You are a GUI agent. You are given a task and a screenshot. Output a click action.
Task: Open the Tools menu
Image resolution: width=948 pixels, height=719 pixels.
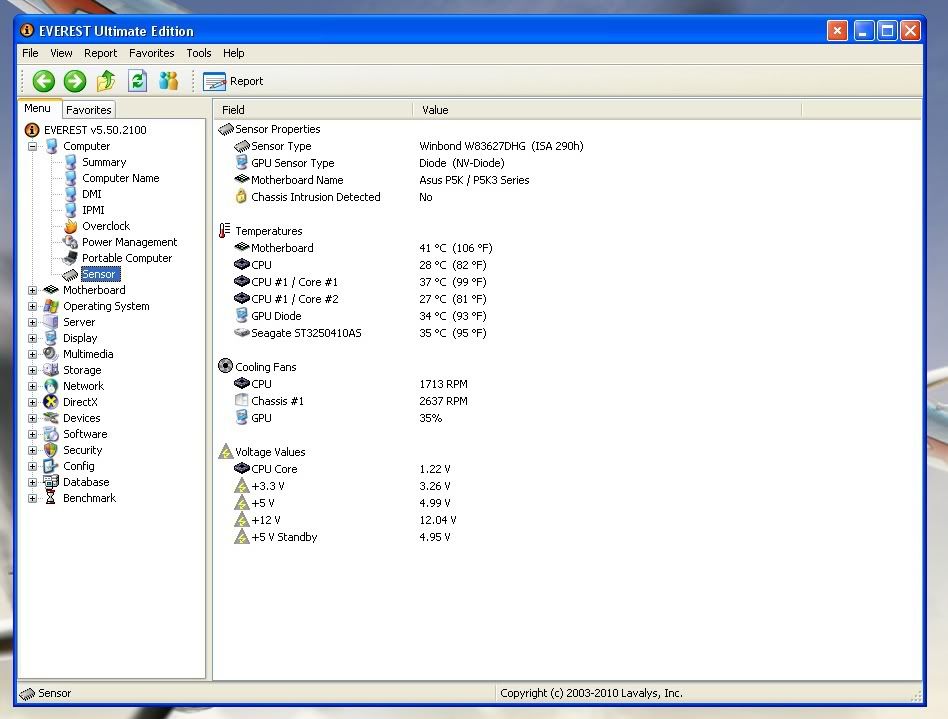coord(198,53)
